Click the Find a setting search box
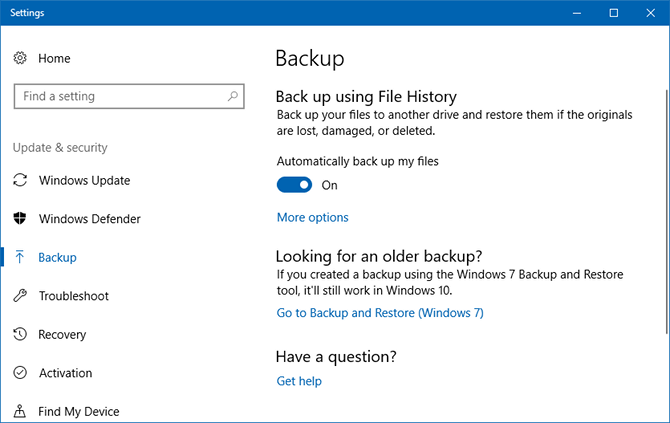The width and height of the screenshot is (670, 423). pyautogui.click(x=120, y=96)
